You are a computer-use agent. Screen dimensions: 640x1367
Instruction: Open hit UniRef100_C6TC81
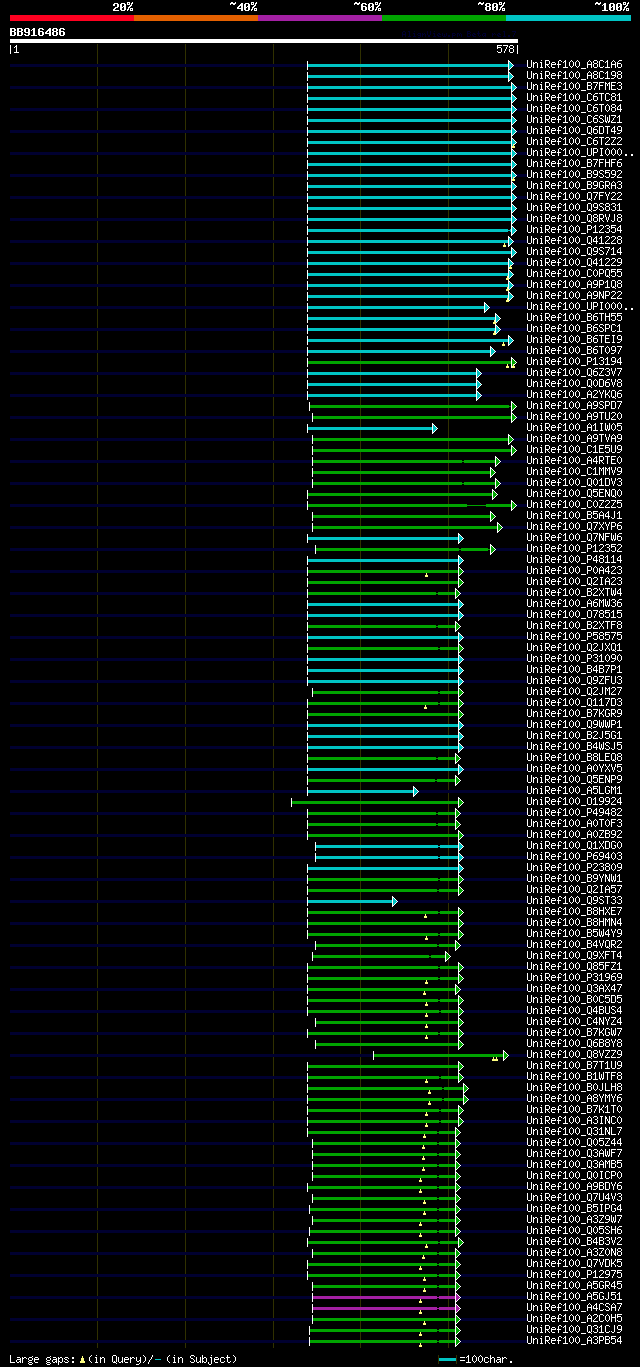click(574, 97)
